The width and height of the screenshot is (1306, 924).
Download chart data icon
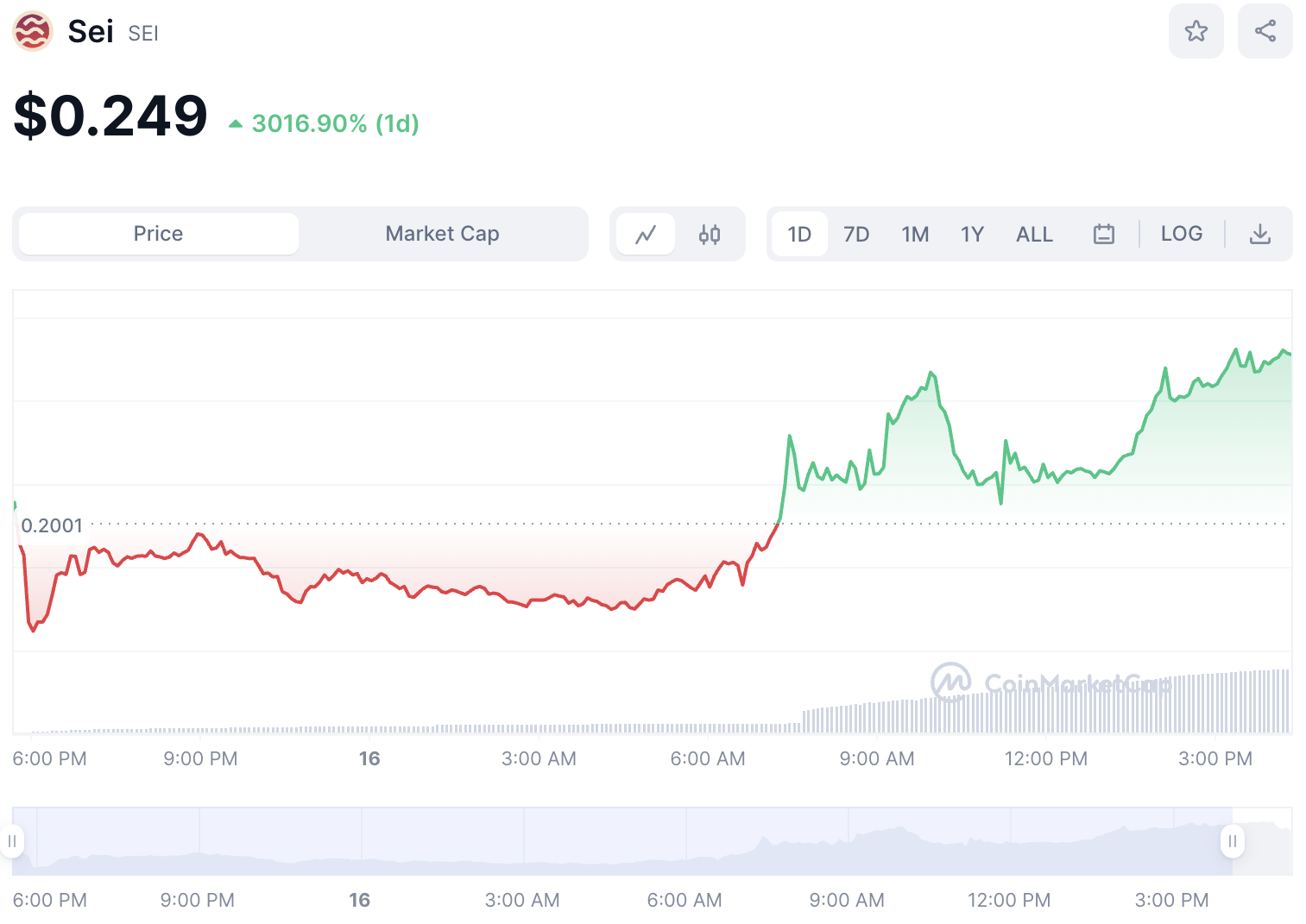pos(1260,234)
